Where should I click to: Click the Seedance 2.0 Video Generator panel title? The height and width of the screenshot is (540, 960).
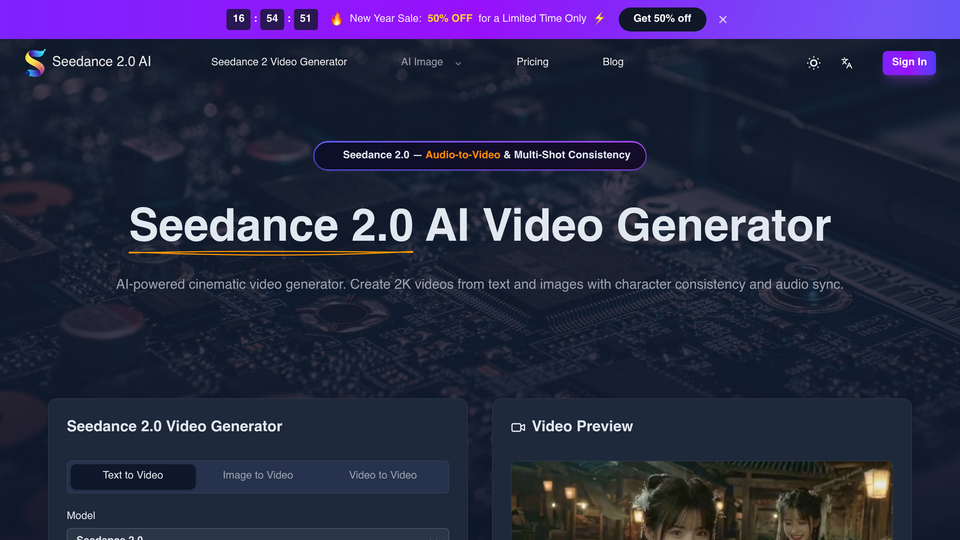(x=174, y=427)
